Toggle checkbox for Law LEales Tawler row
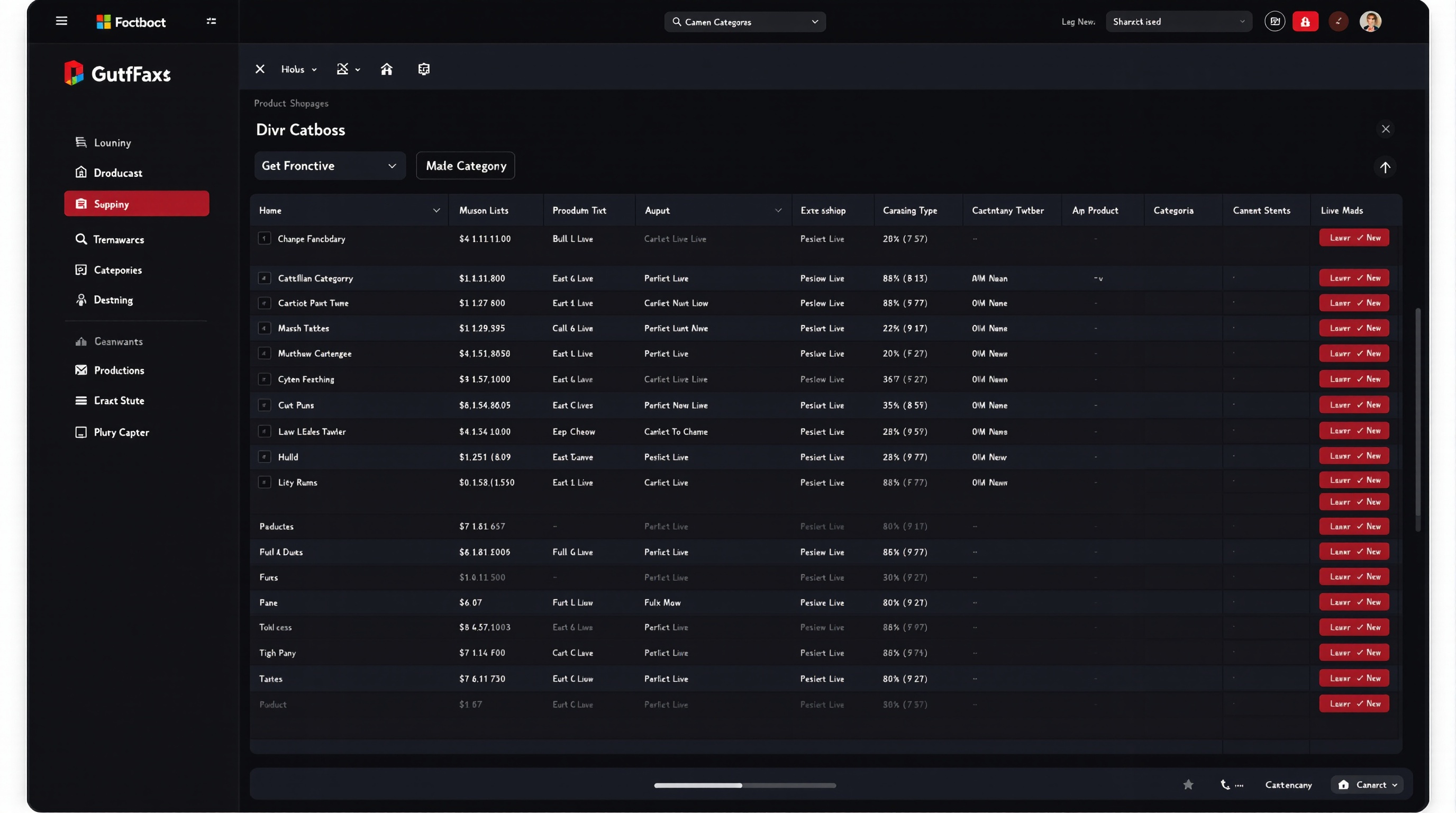The image size is (1456, 813). pos(264,431)
